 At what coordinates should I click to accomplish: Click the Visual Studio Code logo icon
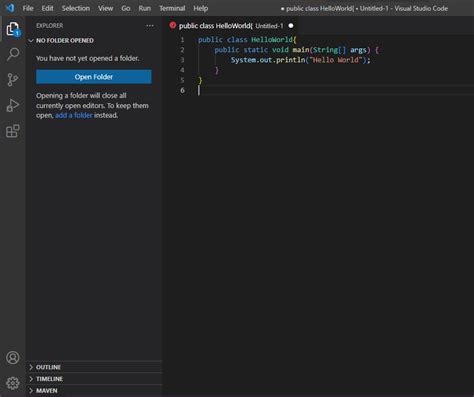point(10,8)
